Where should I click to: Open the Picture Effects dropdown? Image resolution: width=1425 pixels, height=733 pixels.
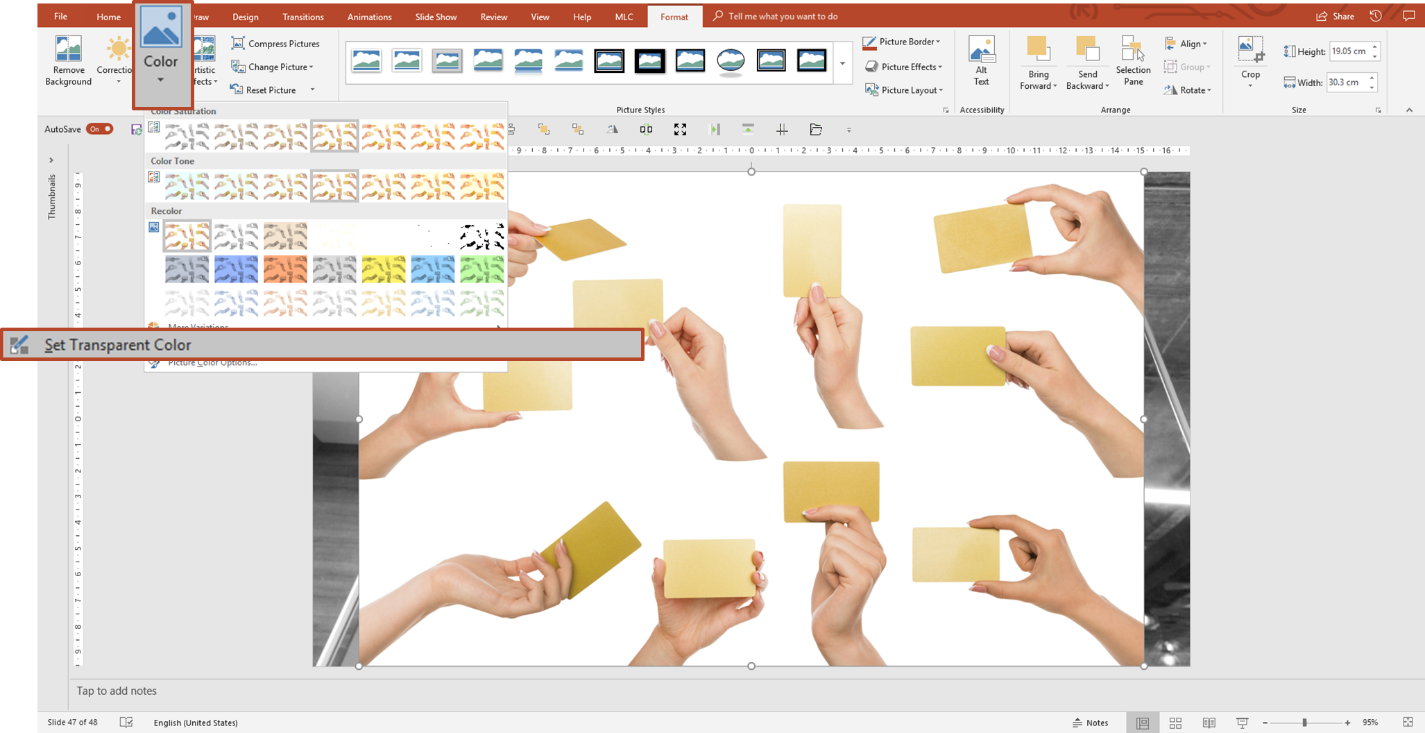pos(902,66)
